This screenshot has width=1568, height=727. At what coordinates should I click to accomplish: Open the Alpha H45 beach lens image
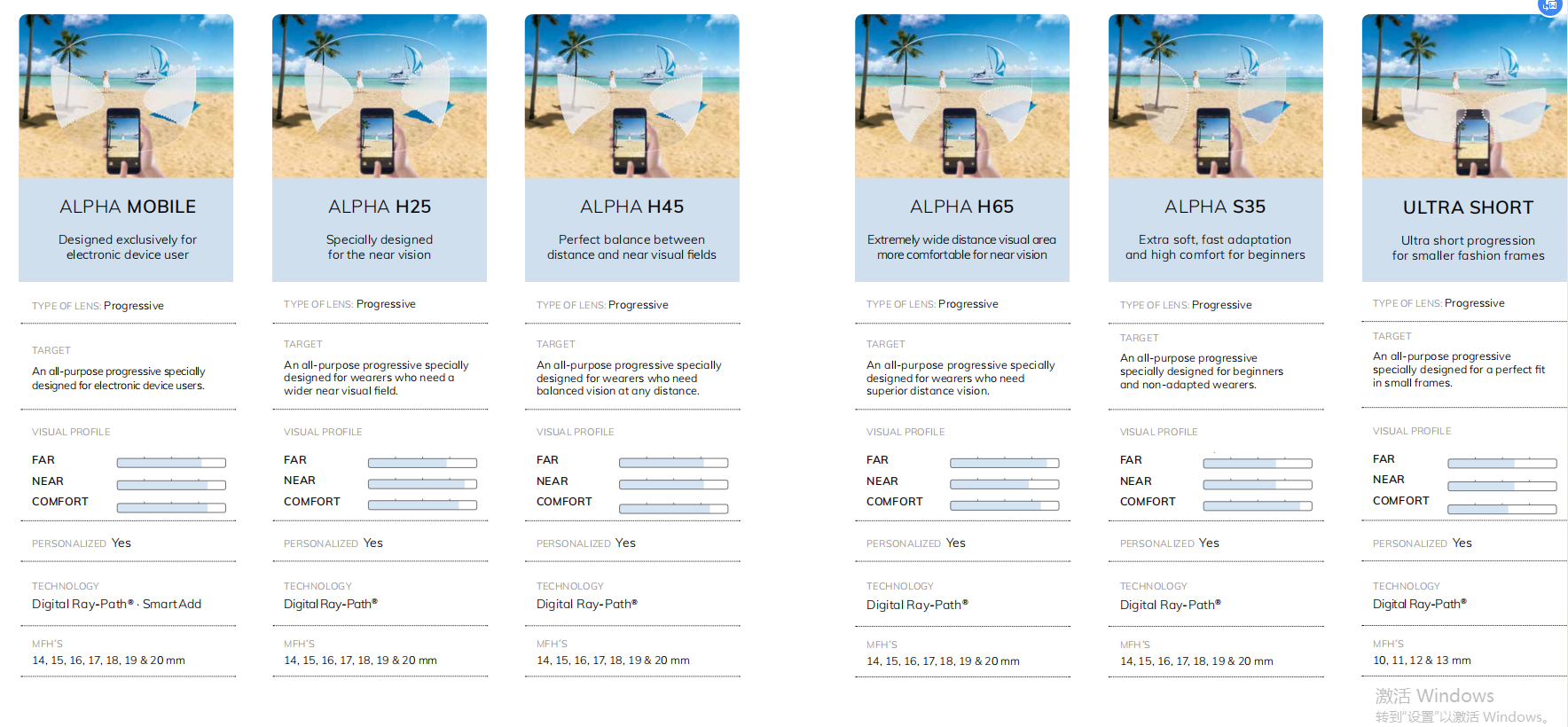click(x=632, y=96)
